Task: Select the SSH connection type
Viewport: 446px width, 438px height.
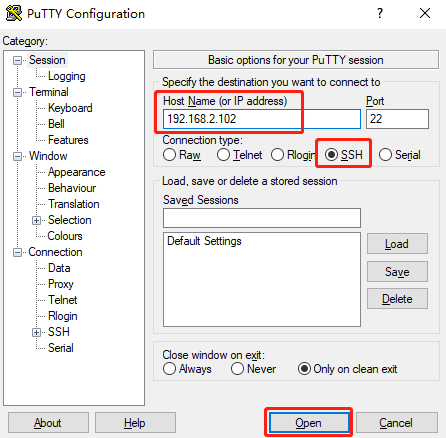Action: [x=331, y=155]
